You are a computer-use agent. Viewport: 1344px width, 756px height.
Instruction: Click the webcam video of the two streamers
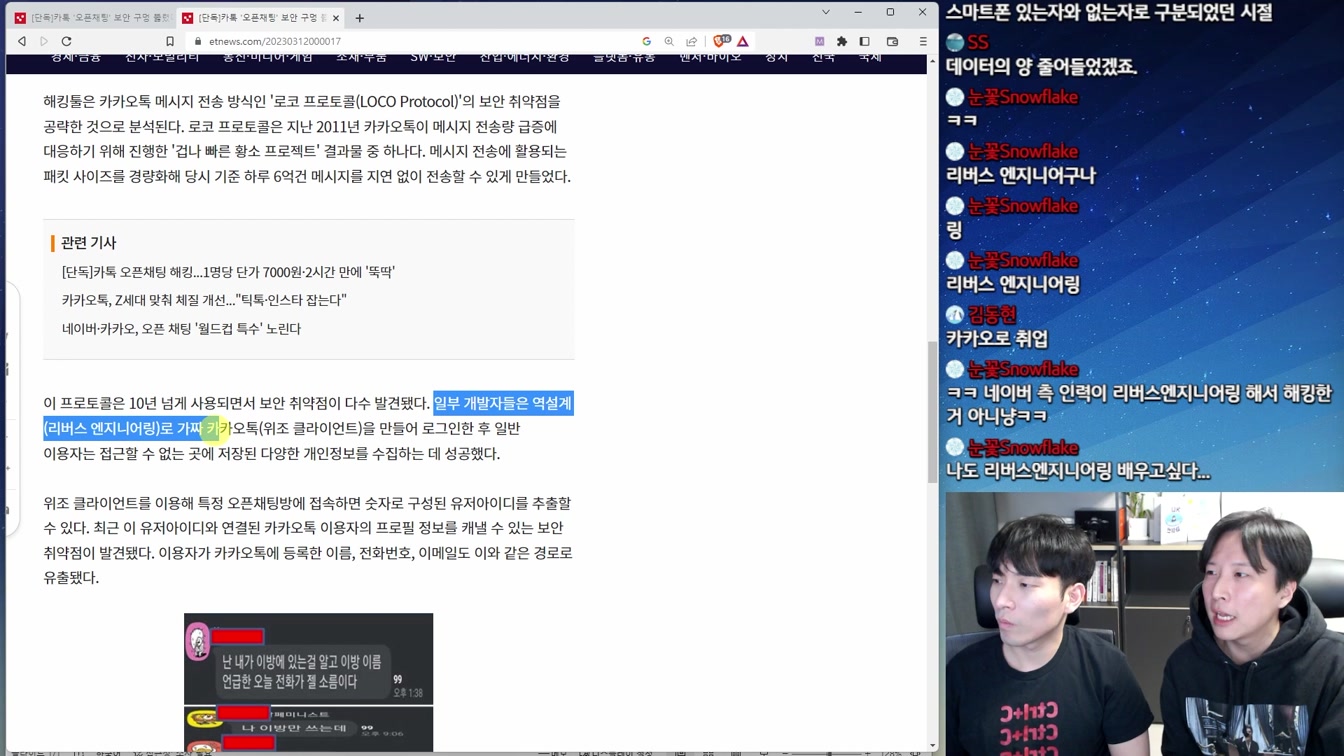point(1144,624)
